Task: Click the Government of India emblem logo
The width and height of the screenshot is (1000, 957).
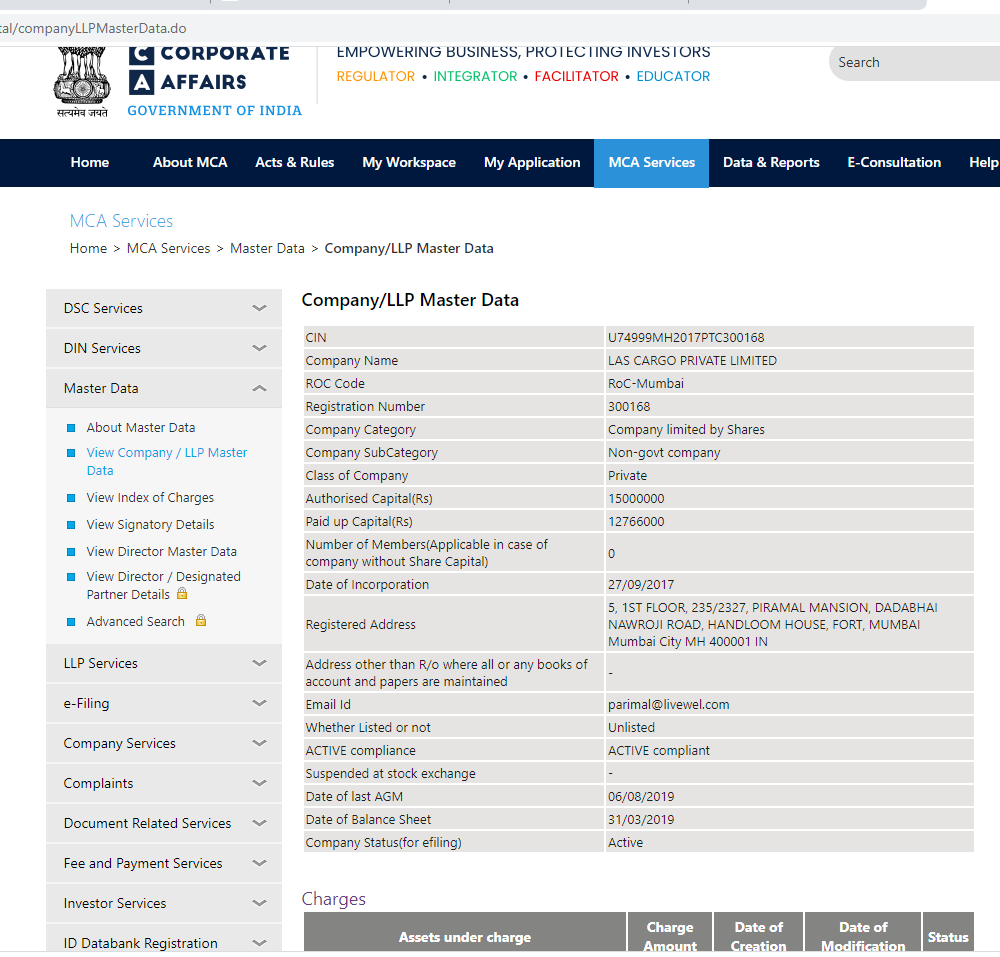Action: pos(82,82)
